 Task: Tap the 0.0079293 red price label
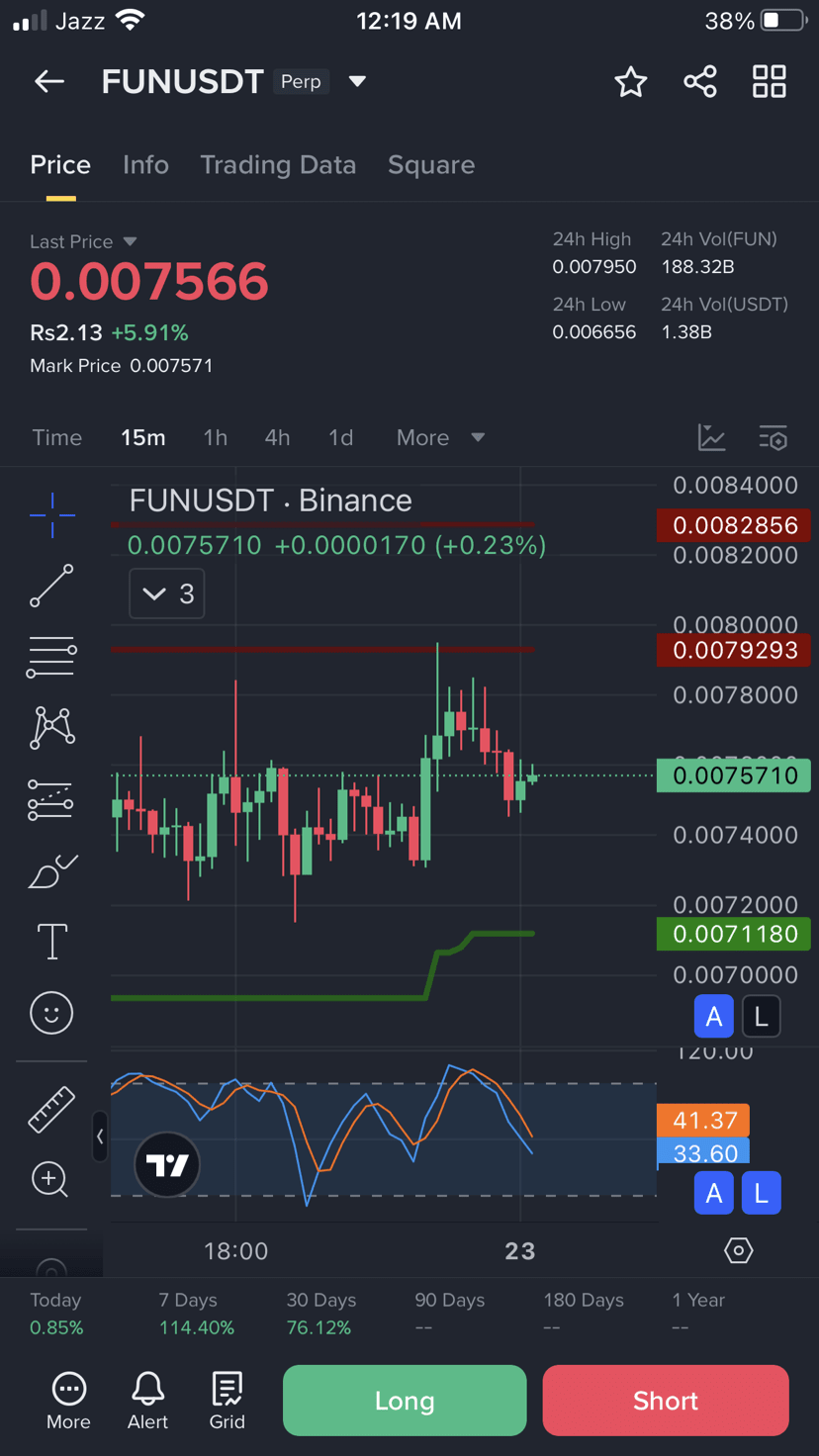[734, 650]
